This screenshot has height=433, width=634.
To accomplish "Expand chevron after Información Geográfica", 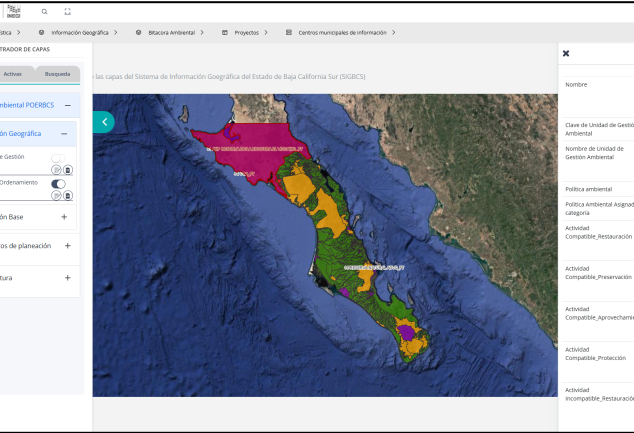I will tap(116, 32).
